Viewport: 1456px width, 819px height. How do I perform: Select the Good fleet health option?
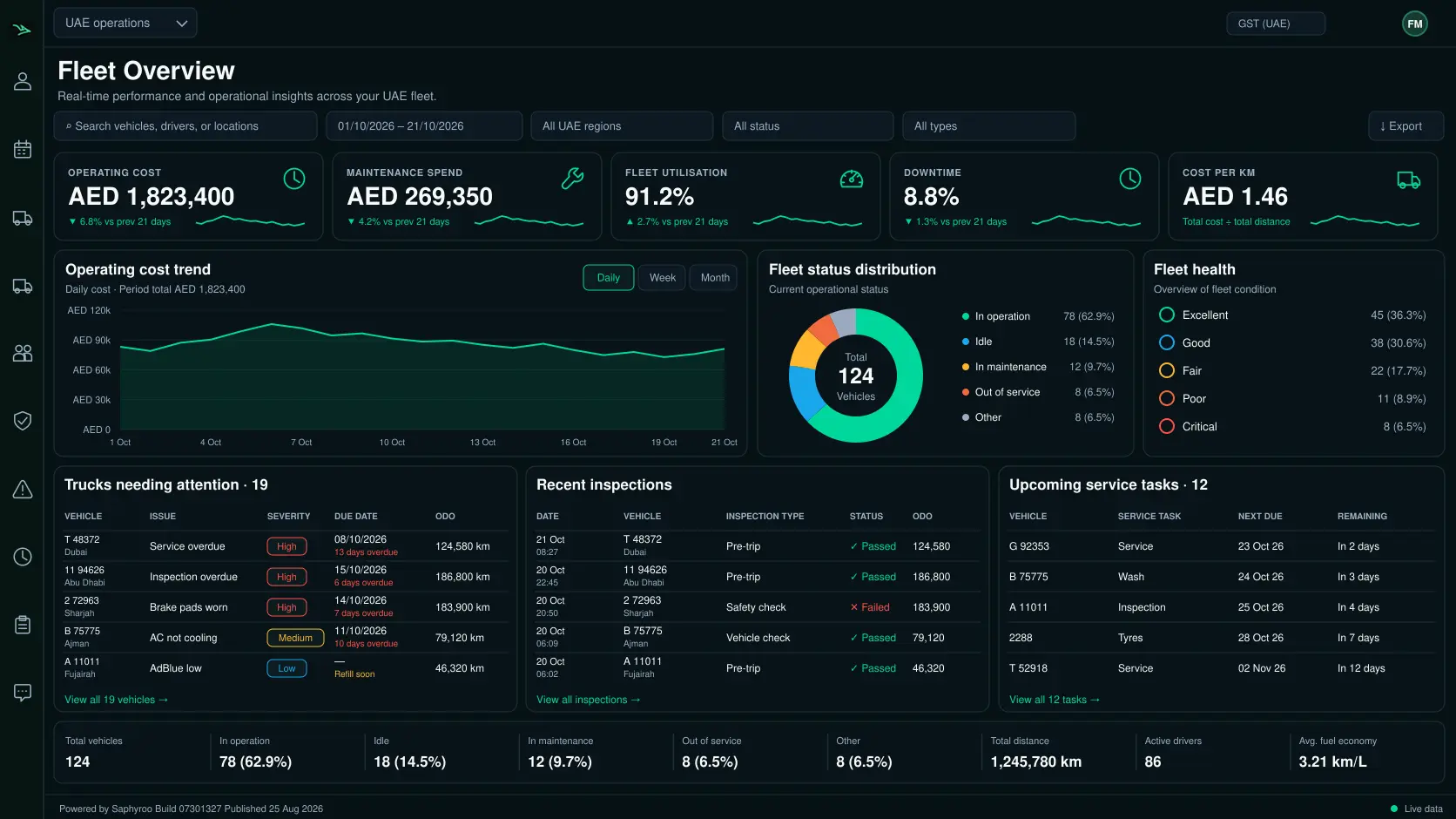(1167, 342)
